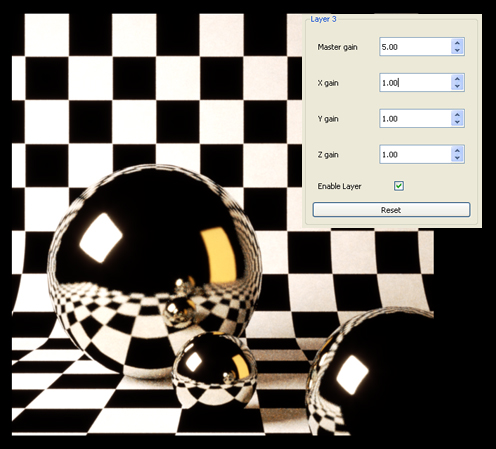Image resolution: width=496 pixels, height=449 pixels.
Task: Increase X gain with up arrow
Action: [x=457, y=79]
